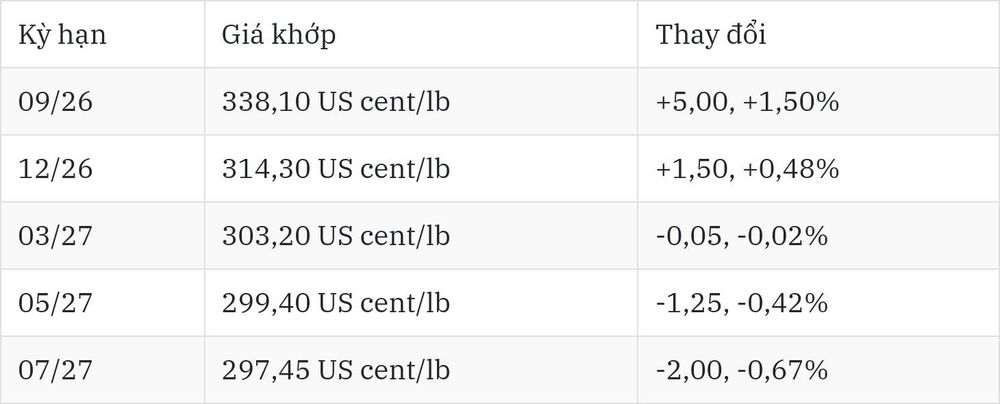
Task: Click the 303,20 US cent/lb price
Action: [336, 236]
